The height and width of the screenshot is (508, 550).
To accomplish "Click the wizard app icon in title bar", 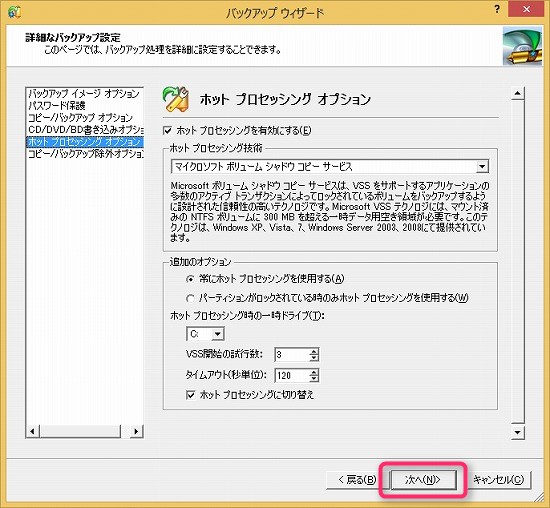I will coord(14,12).
